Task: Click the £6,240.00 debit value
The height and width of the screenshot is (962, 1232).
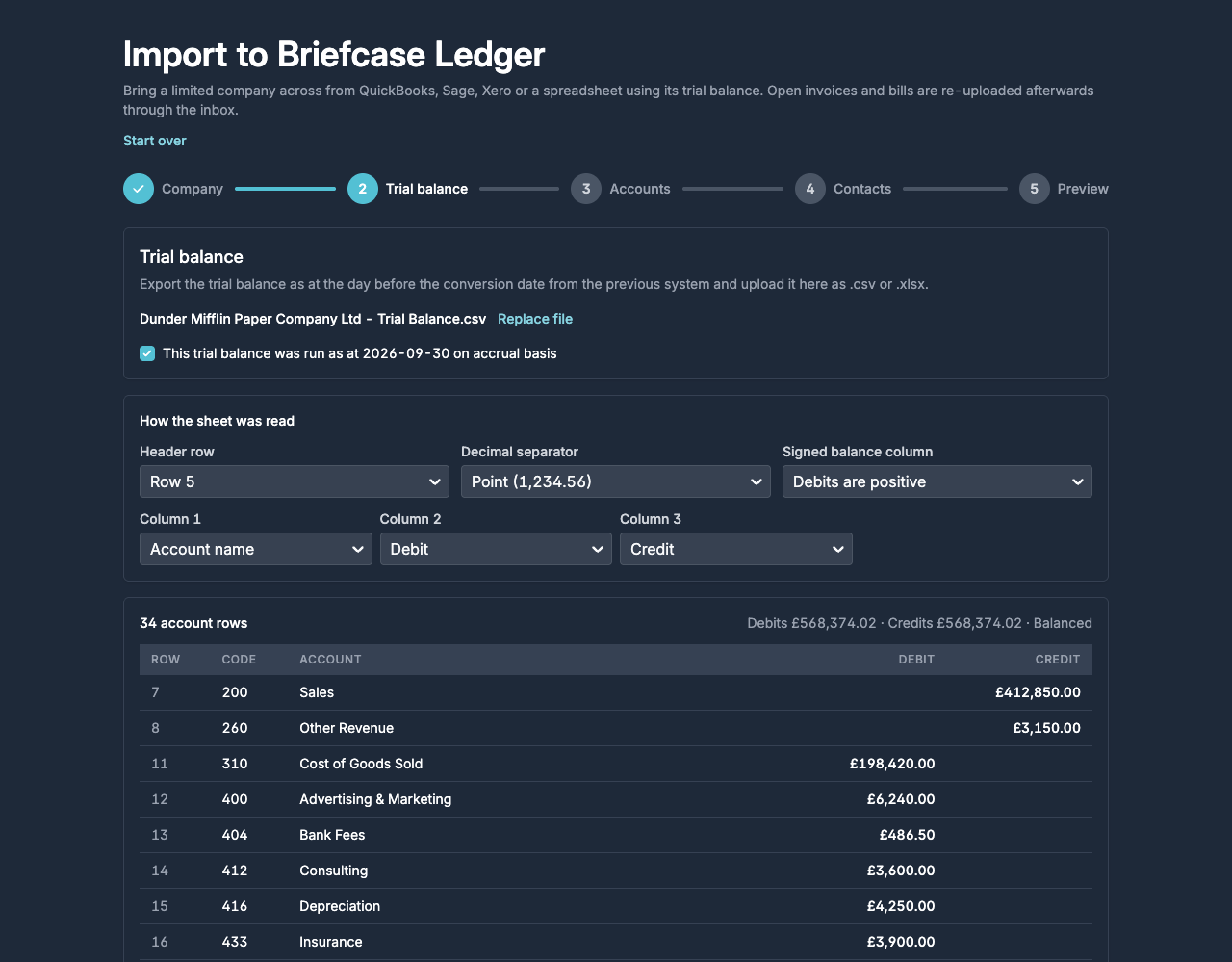Action: coord(901,799)
